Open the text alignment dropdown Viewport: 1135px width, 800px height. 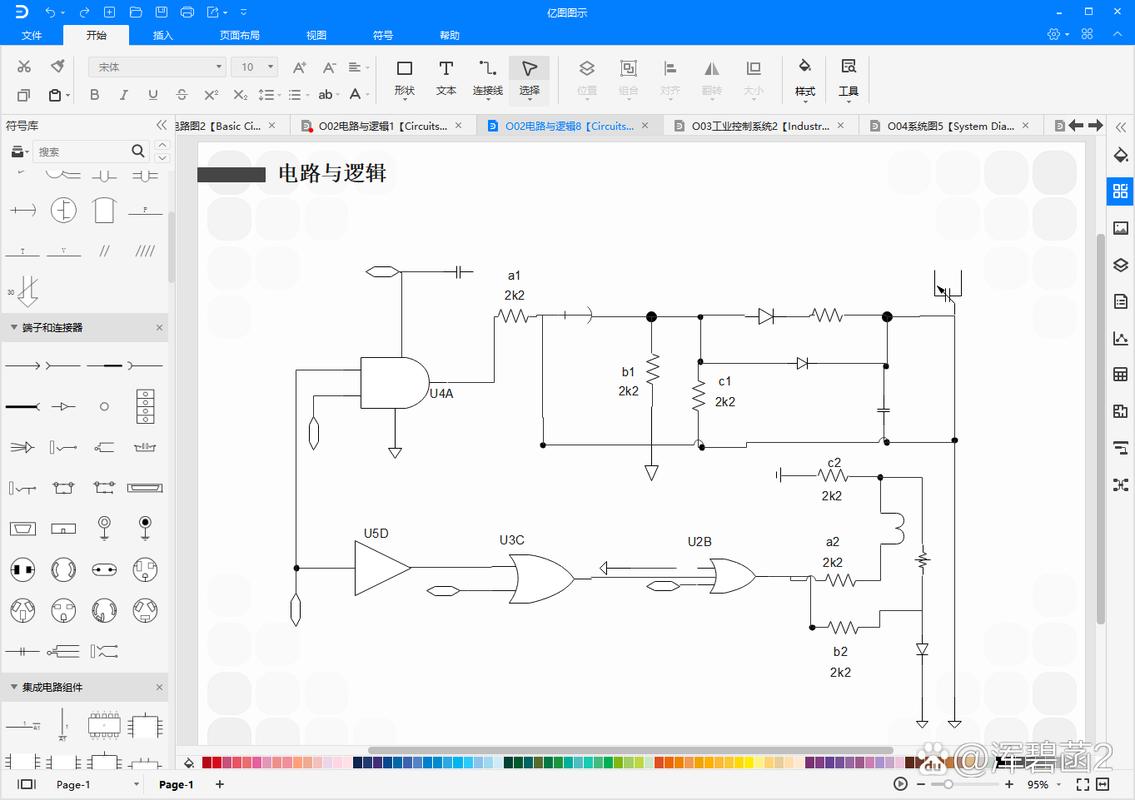point(358,67)
